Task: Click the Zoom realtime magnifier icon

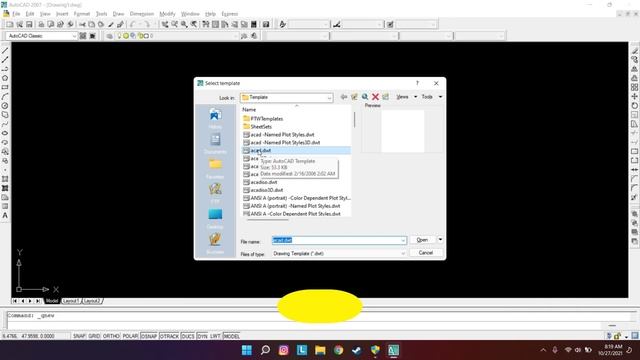Action: click(174, 24)
